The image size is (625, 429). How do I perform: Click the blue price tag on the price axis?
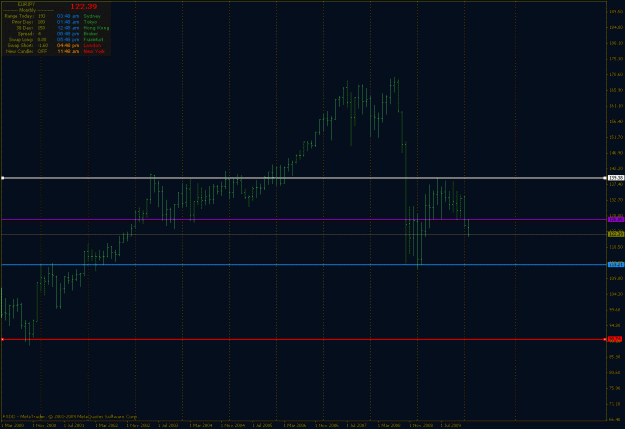616,264
